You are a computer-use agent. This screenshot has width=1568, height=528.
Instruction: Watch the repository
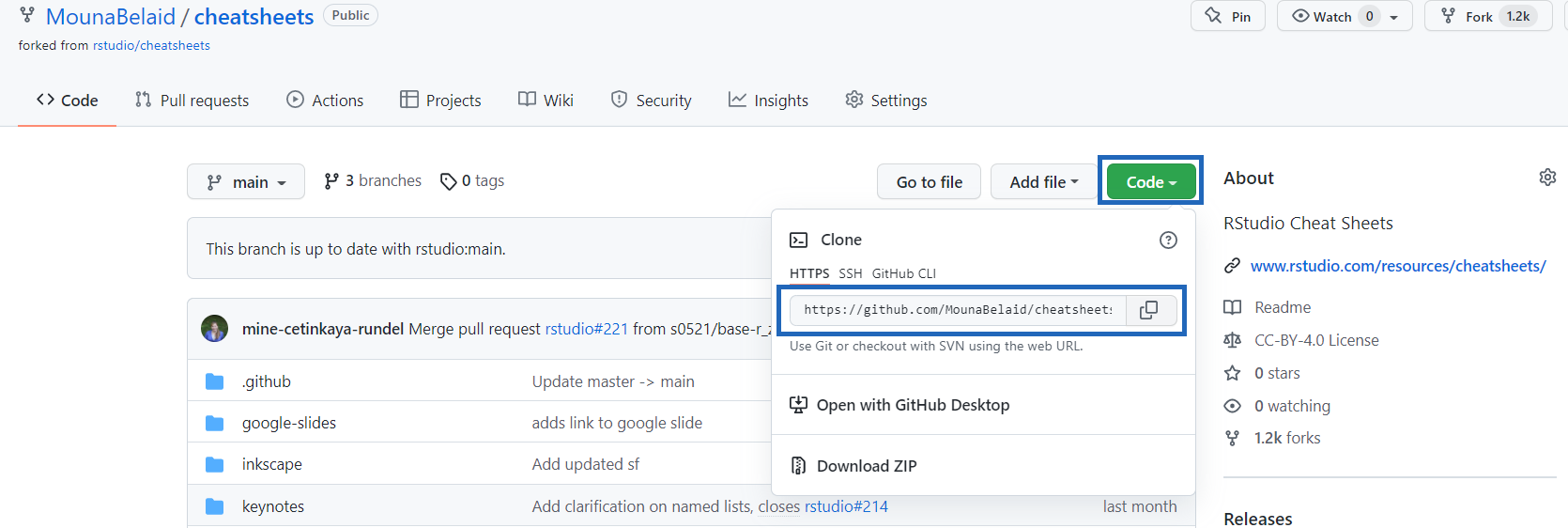click(x=1322, y=16)
